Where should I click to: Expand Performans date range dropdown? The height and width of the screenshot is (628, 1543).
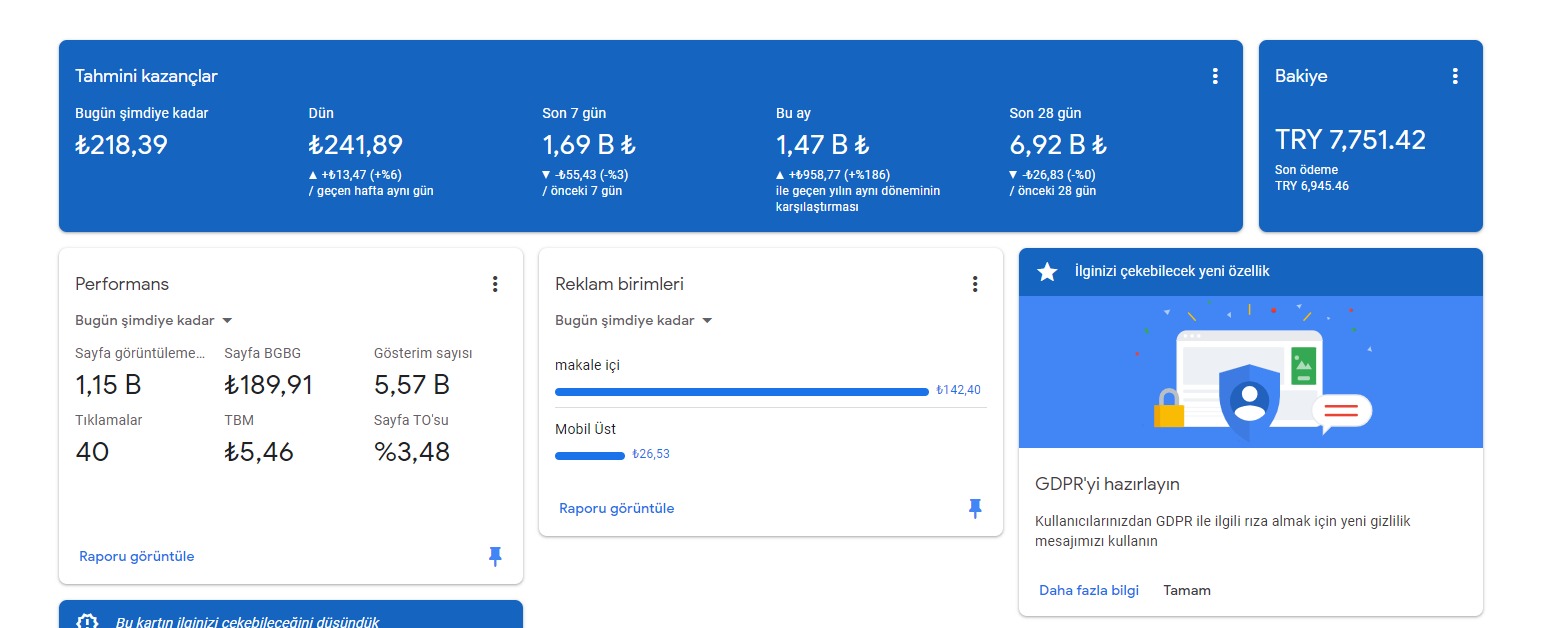[x=154, y=321]
